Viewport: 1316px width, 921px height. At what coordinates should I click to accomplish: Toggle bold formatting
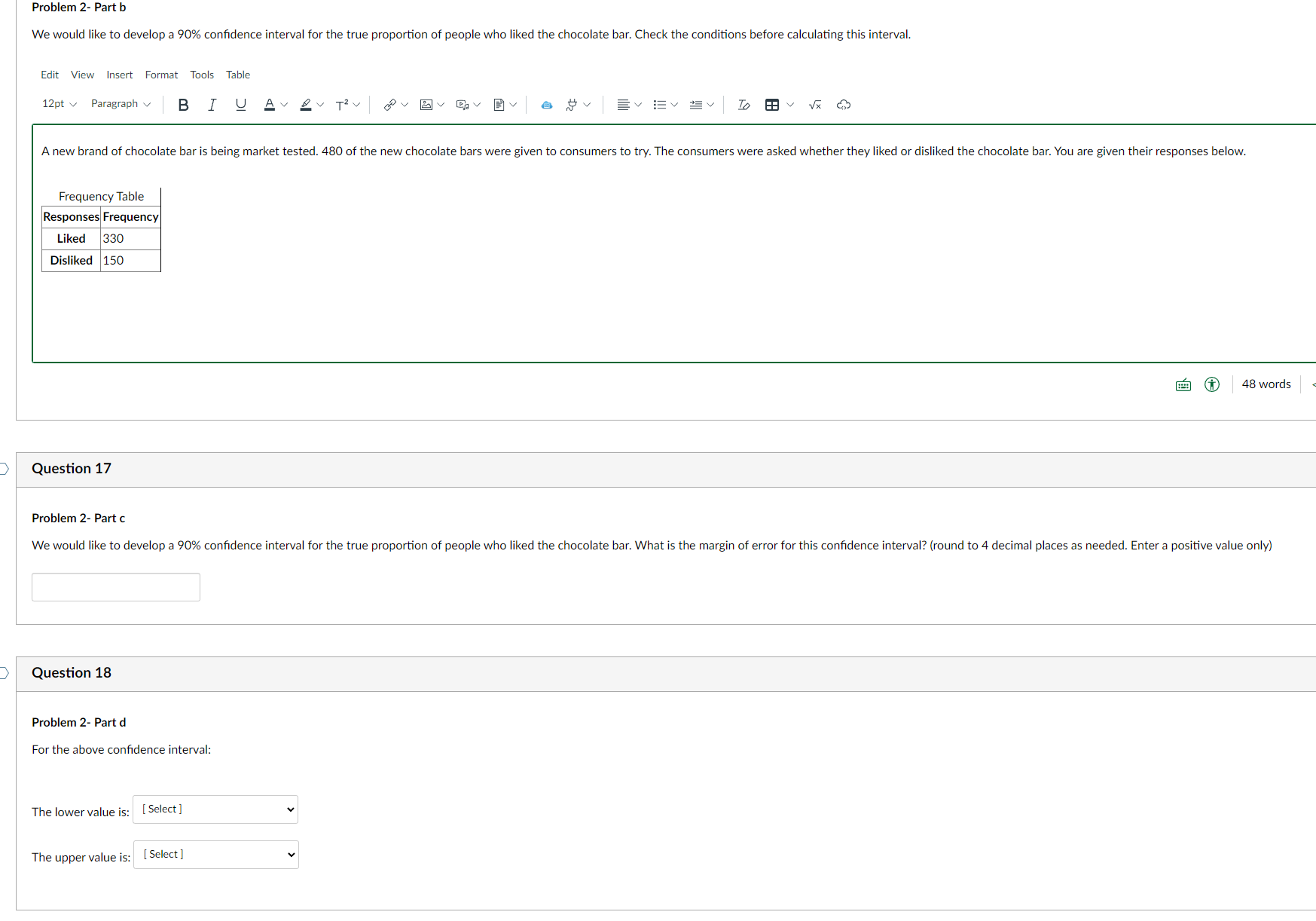[183, 105]
